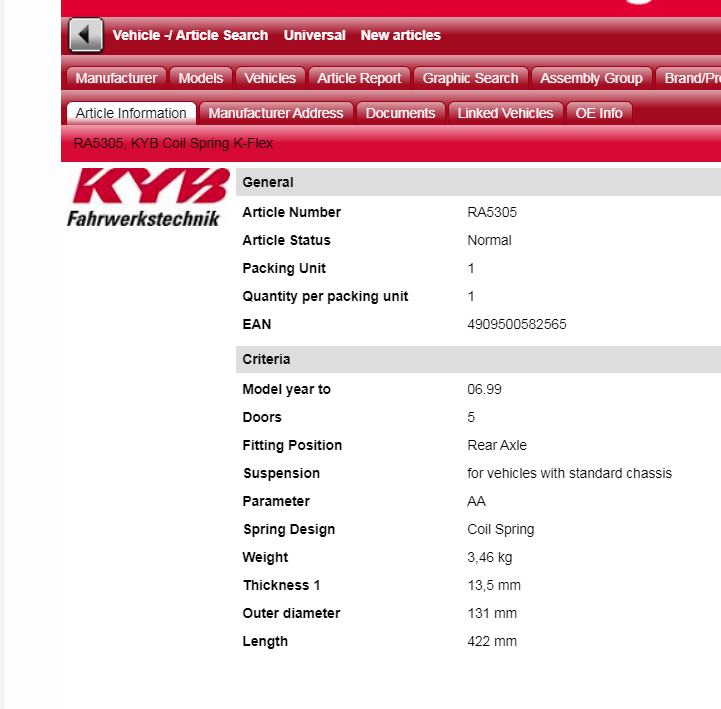Open Vehicle -/ Article Search

pos(190,35)
